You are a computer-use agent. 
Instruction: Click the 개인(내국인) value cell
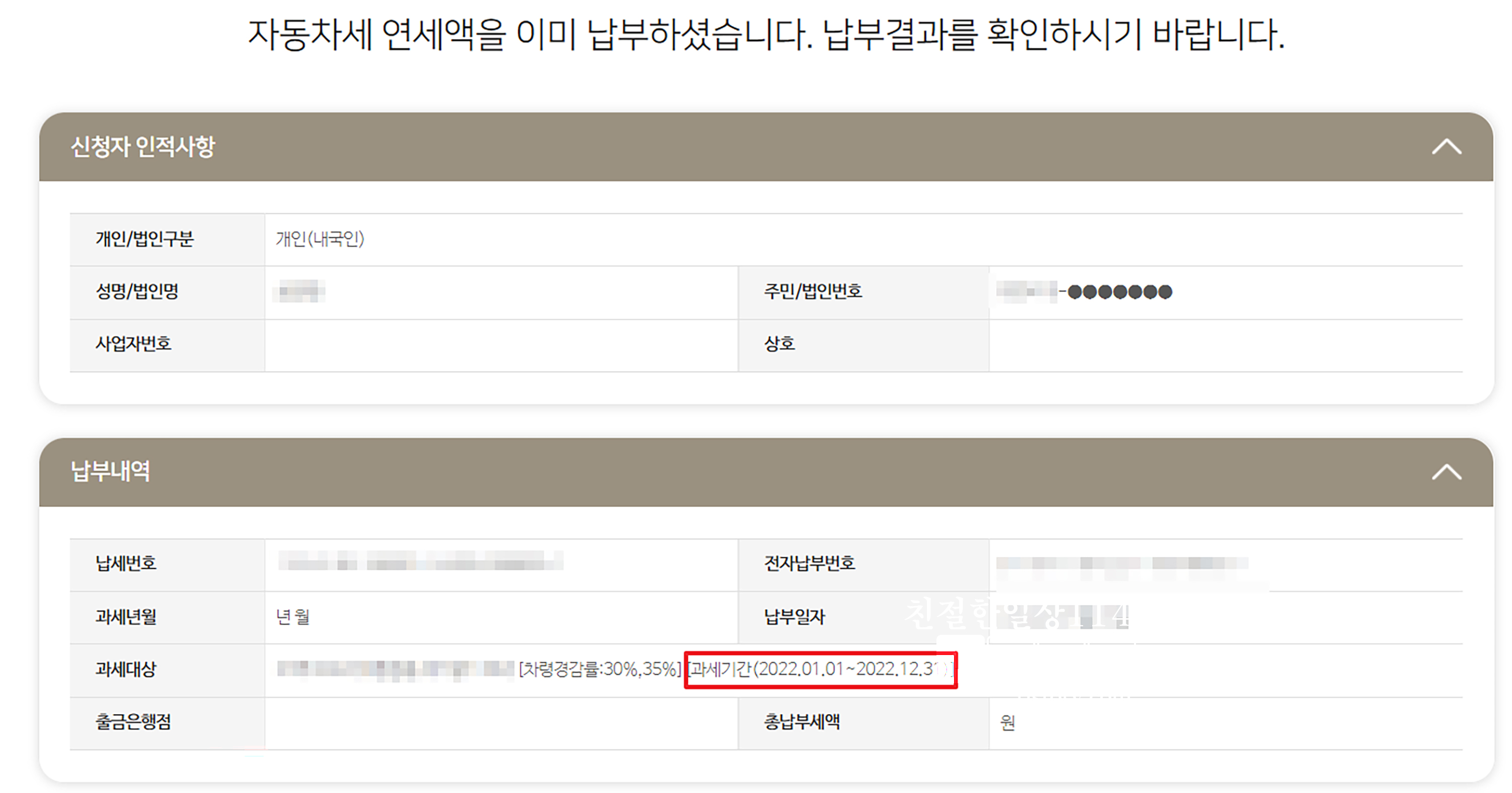(320, 239)
